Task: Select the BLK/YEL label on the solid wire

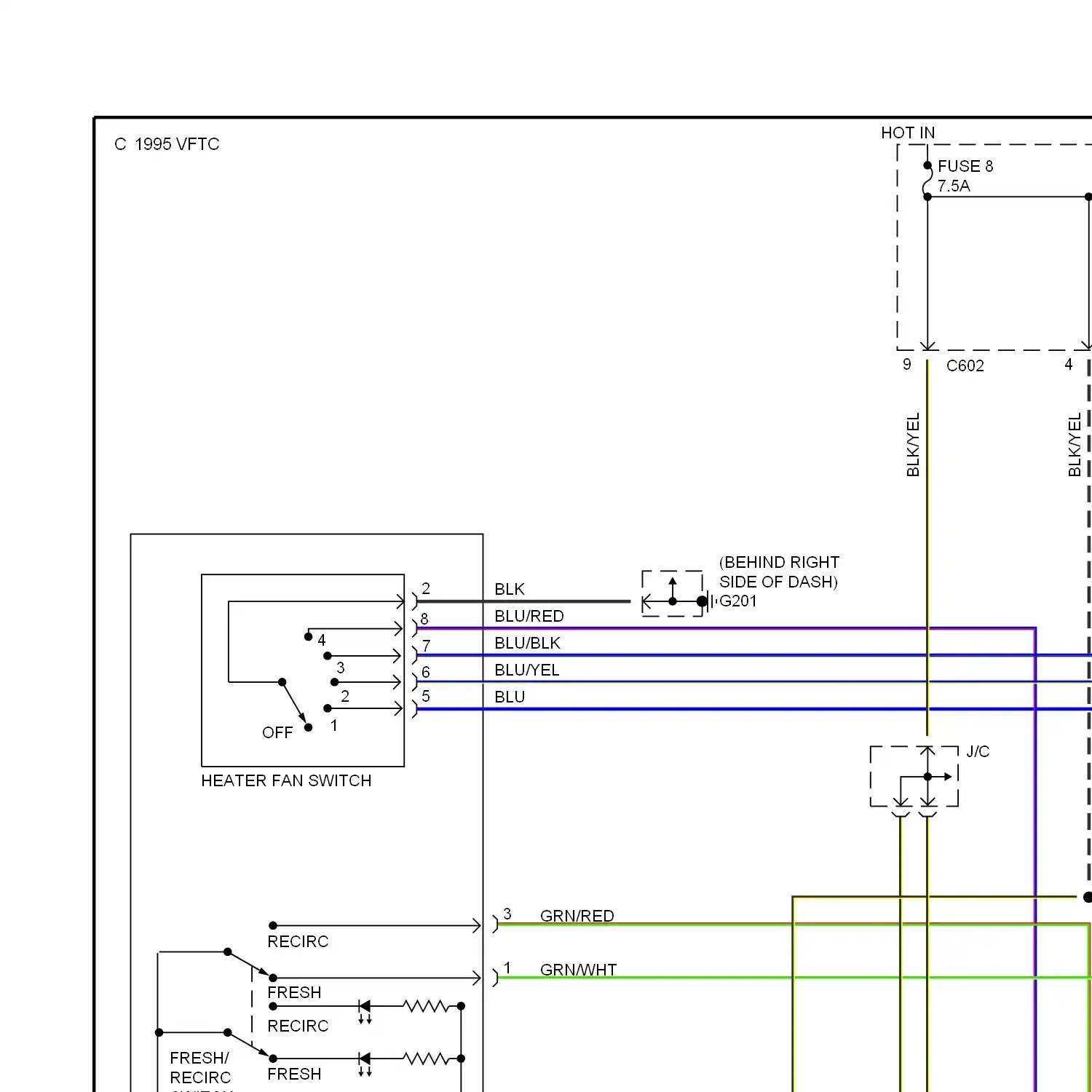Action: click(913, 445)
